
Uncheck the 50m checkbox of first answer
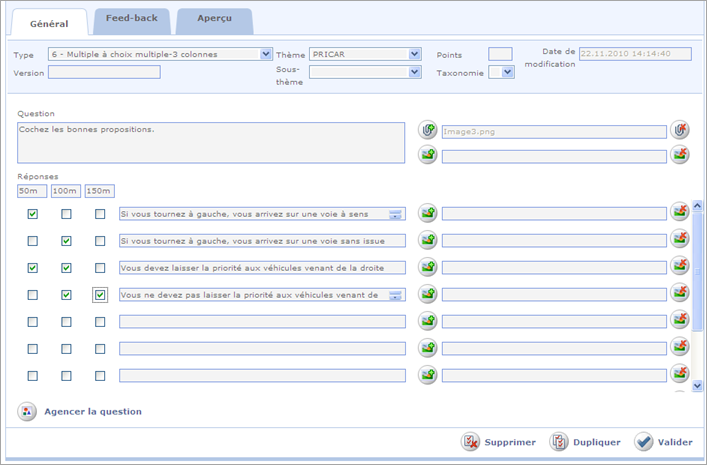[x=33, y=214]
